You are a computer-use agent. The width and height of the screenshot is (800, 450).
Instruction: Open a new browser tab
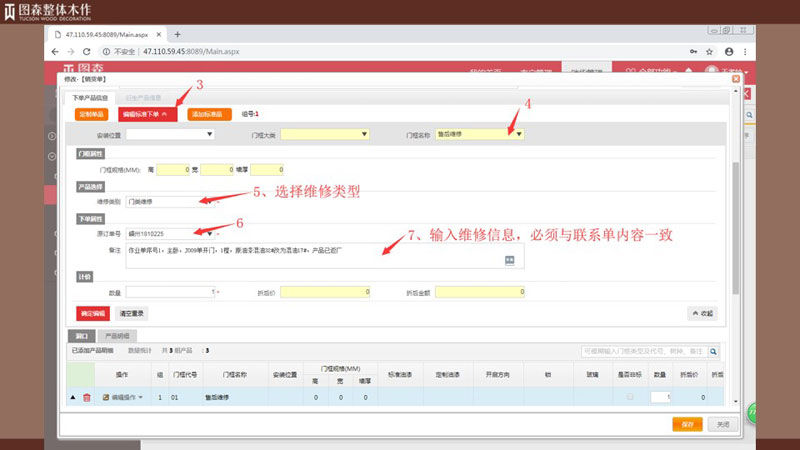[178, 34]
